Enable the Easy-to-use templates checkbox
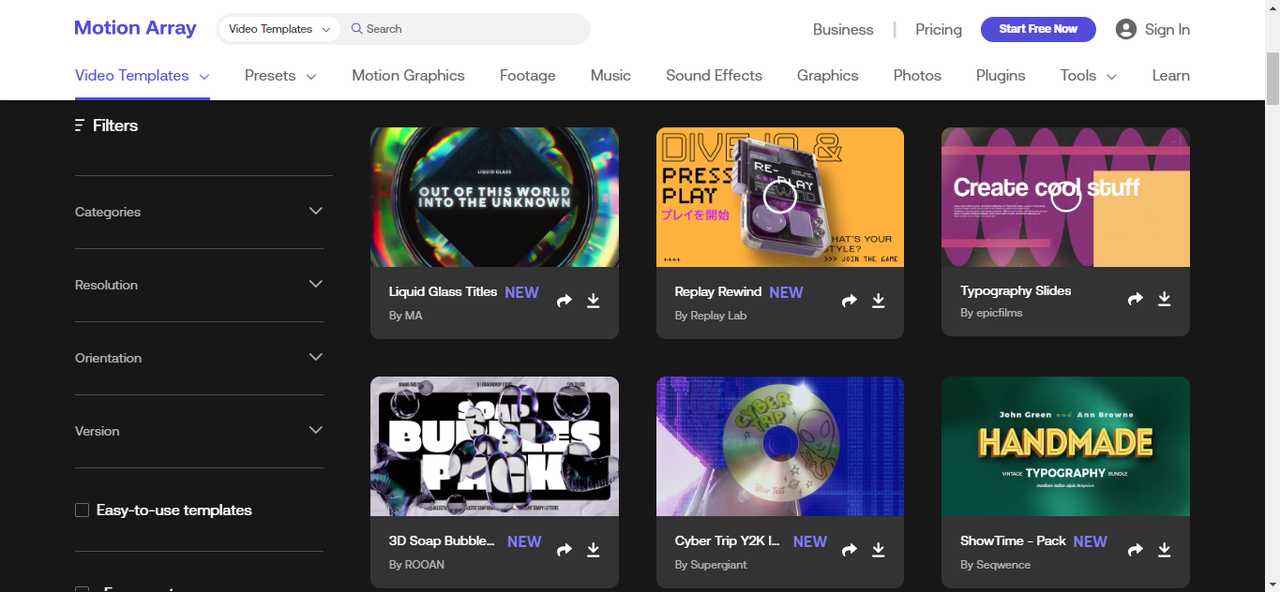The height and width of the screenshot is (592, 1280). click(82, 510)
